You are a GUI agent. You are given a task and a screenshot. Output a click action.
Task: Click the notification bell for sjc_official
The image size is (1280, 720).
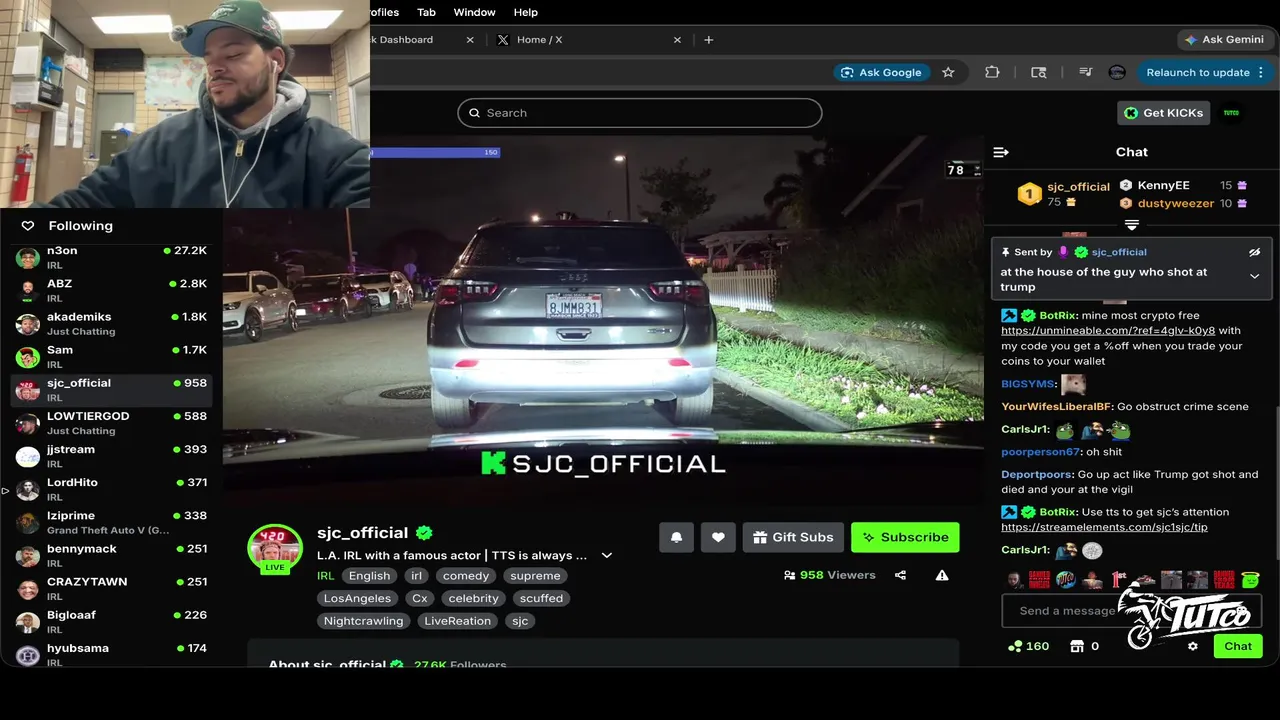click(x=676, y=537)
